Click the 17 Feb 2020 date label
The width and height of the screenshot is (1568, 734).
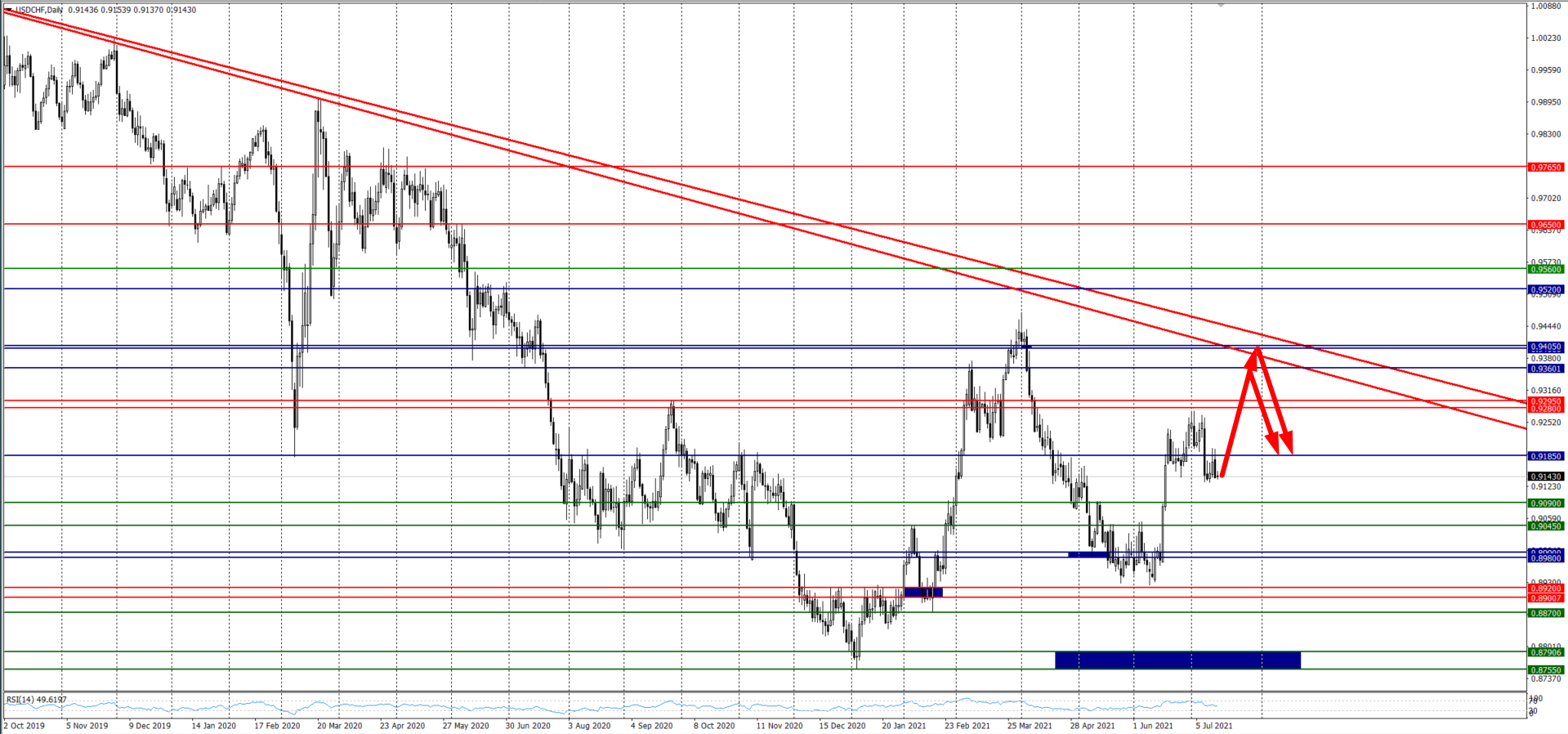pos(277,725)
